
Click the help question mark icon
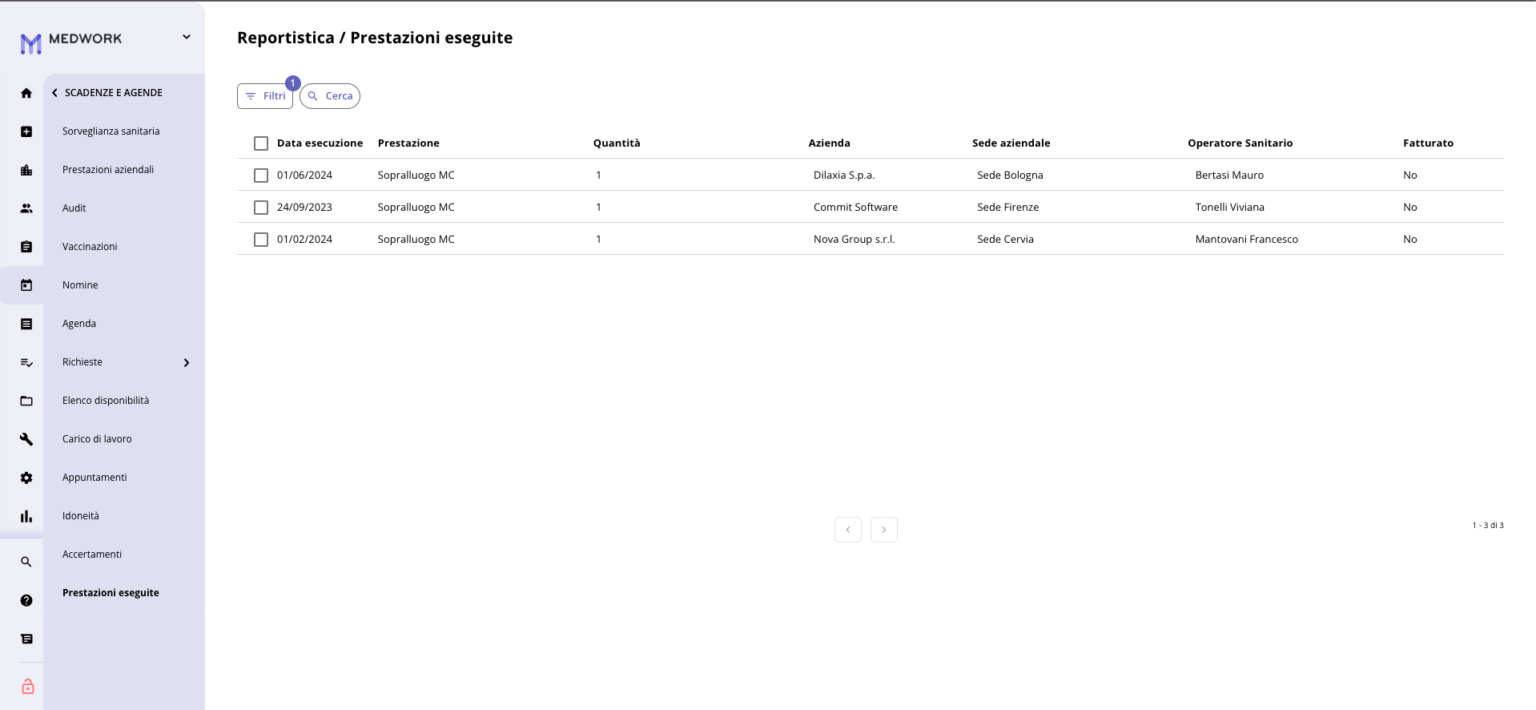click(x=26, y=600)
